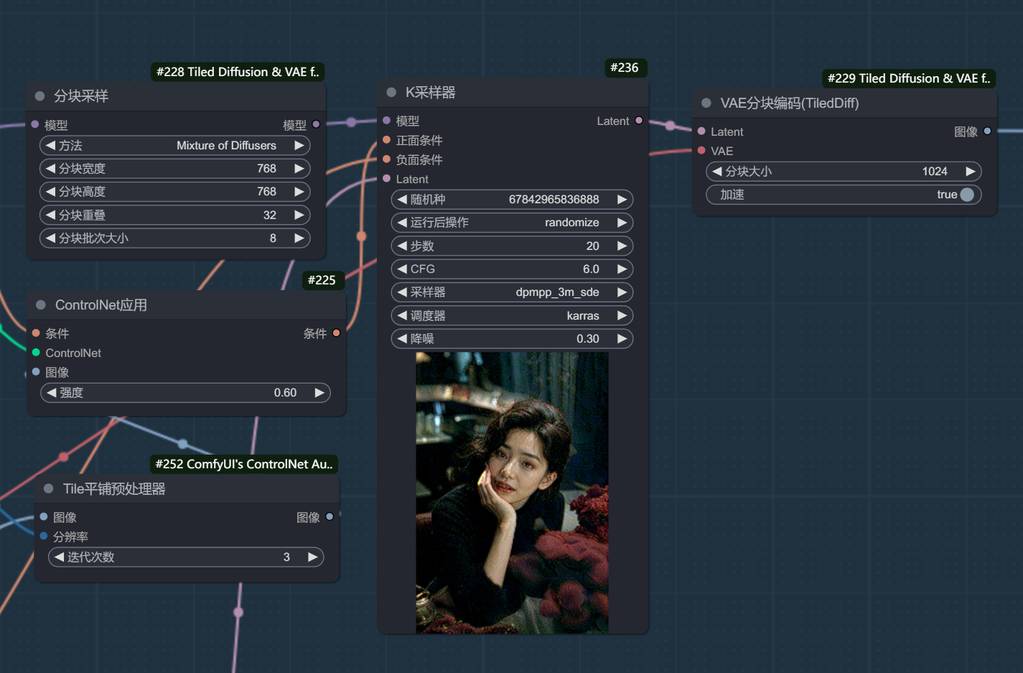Open the 运行后操作 randomize dropdown
The height and width of the screenshot is (673, 1023).
click(512, 223)
